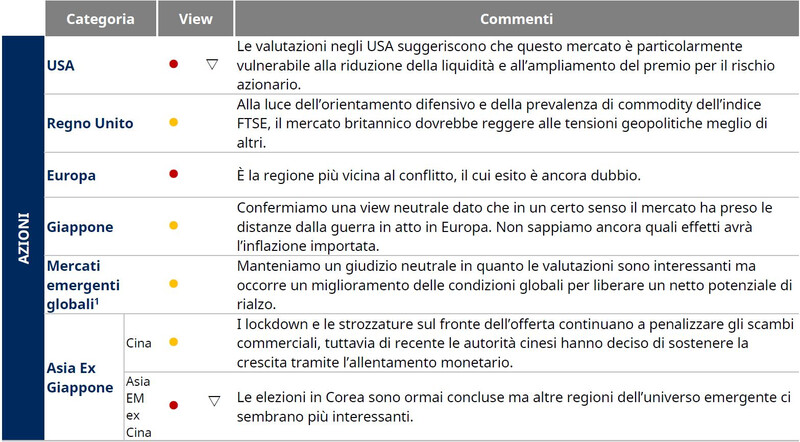Image resolution: width=800 pixels, height=442 pixels.
Task: Click the yellow dot in Cina row
Action: point(174,342)
